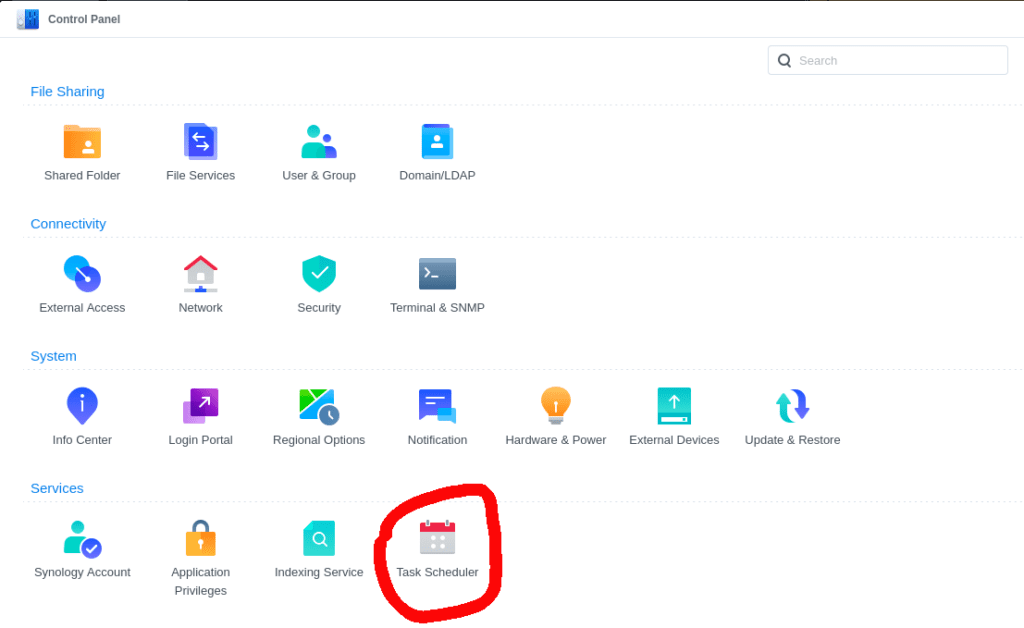The width and height of the screenshot is (1024, 628).
Task: Click the magnifier icon in the search box
Action: tap(784, 61)
